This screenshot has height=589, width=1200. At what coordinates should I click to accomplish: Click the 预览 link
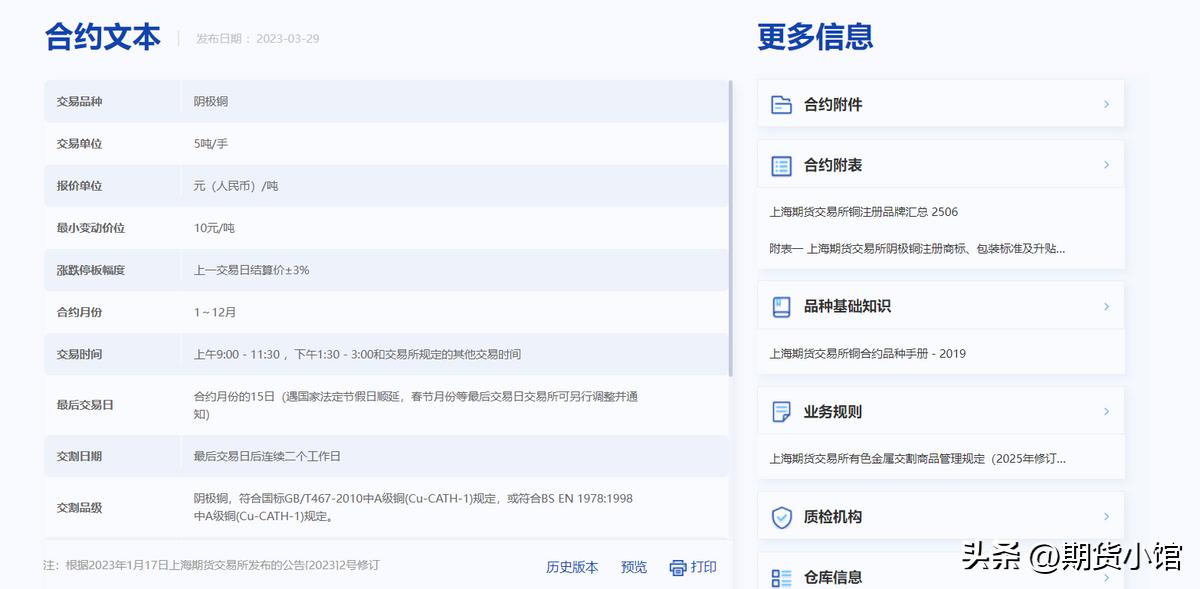click(633, 566)
